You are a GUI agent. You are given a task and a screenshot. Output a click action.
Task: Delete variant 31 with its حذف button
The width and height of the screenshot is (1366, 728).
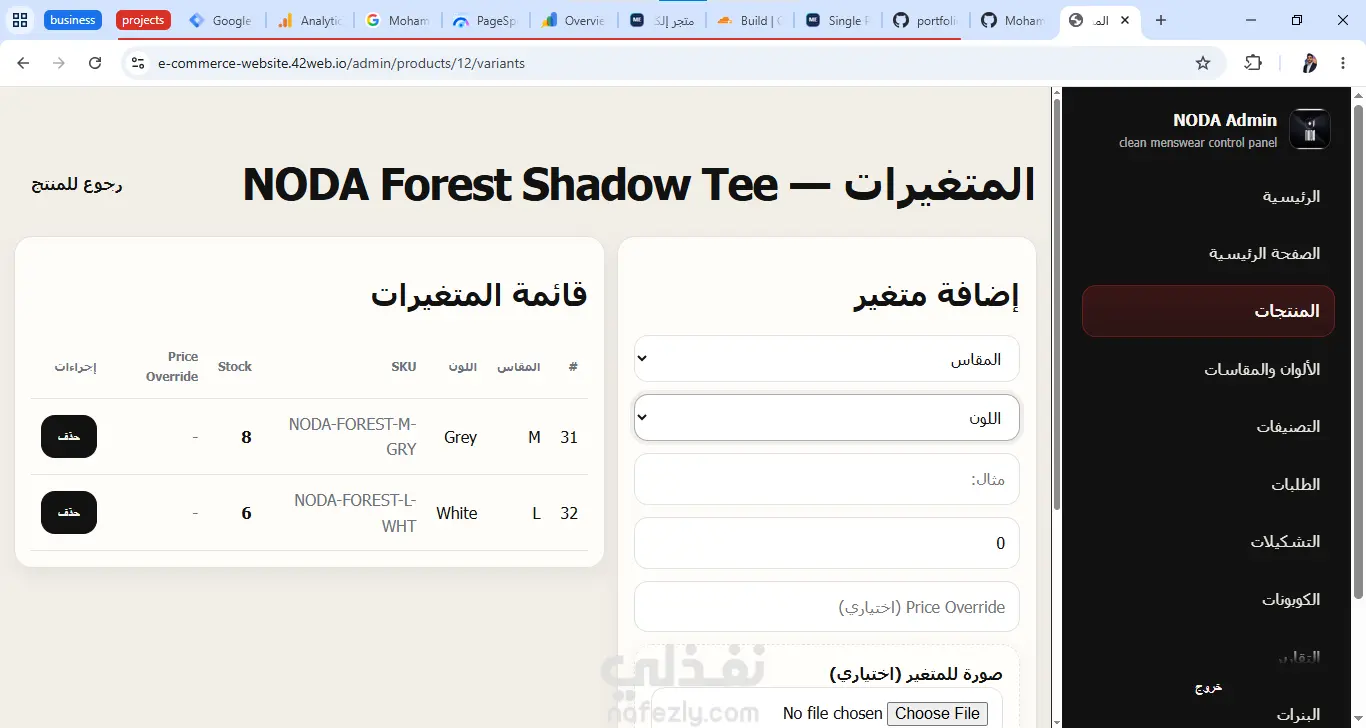(69, 437)
